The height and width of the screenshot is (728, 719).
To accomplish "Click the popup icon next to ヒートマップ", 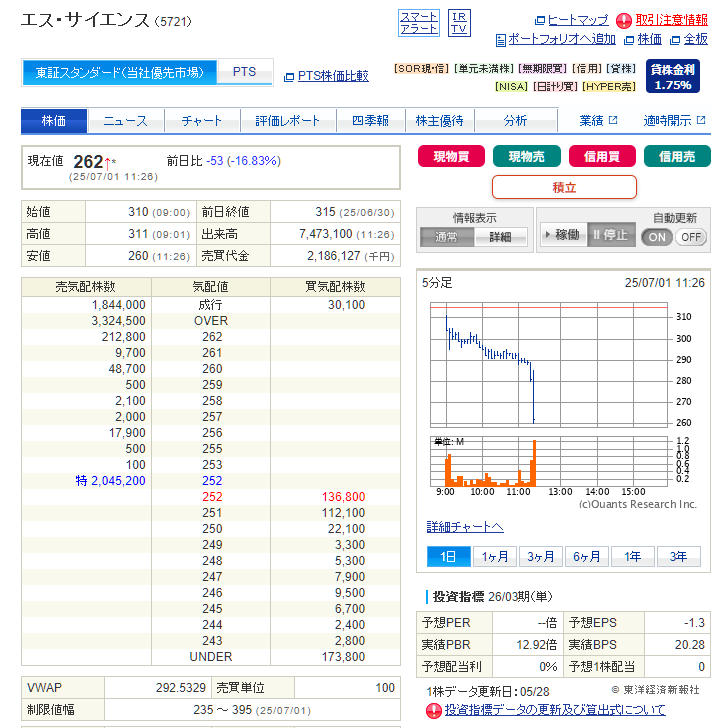I will 540,20.
